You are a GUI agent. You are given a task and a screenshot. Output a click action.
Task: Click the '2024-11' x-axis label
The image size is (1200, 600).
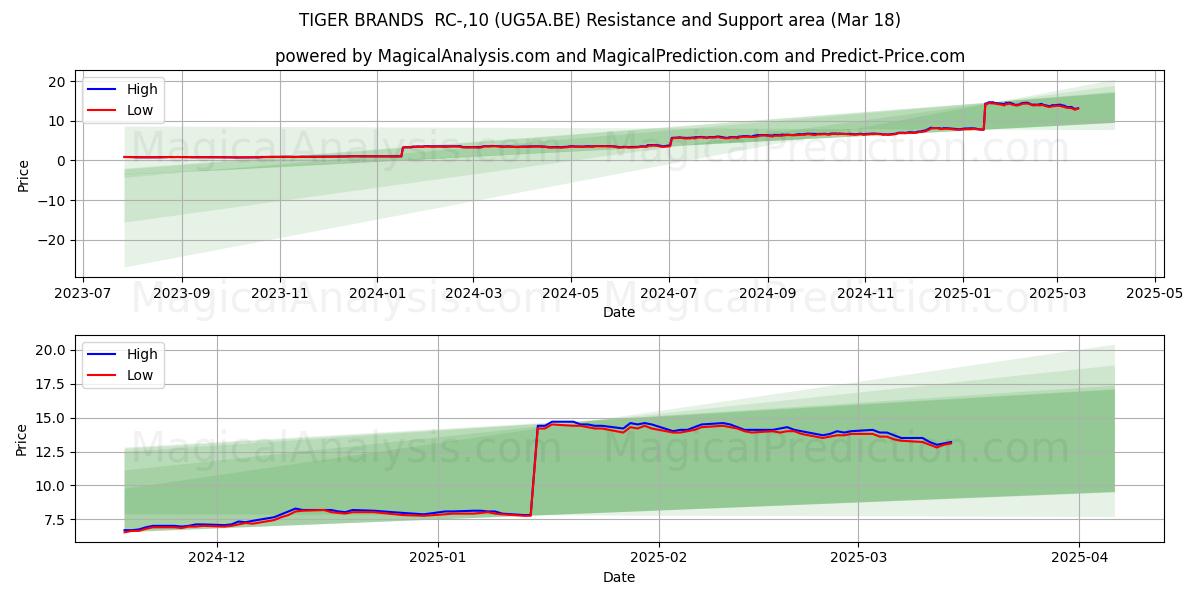click(x=866, y=294)
